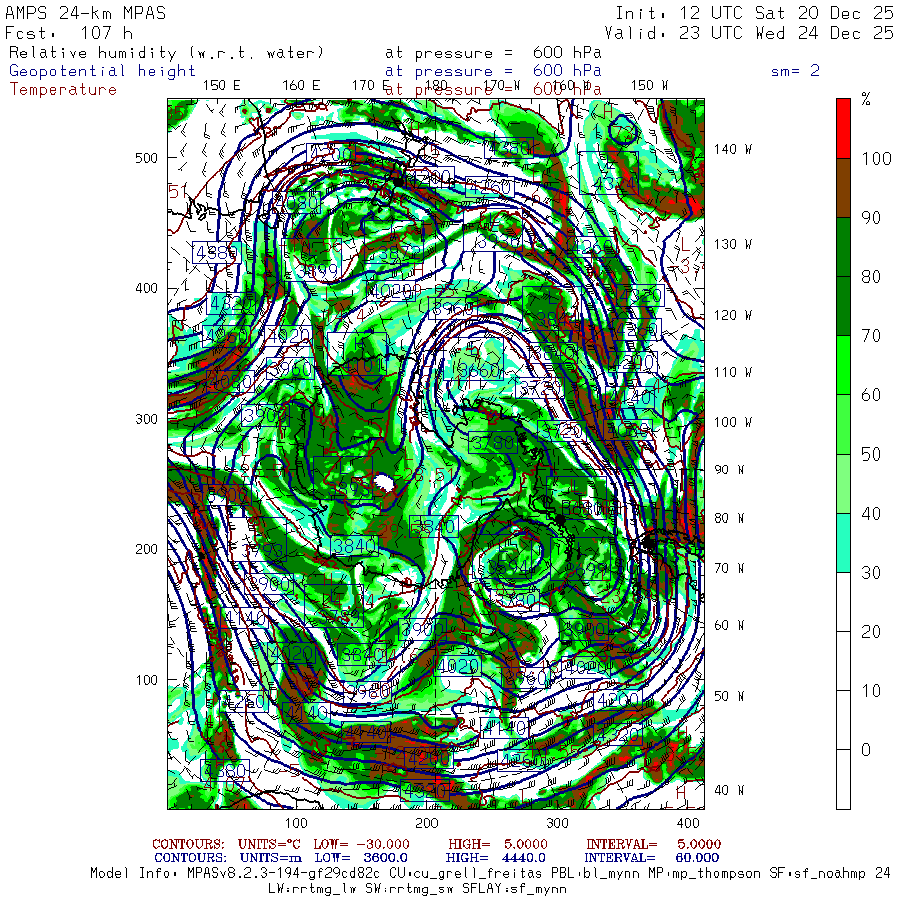Click the '40 W' longitude label
Viewport: 900px width, 900px height.
click(729, 790)
